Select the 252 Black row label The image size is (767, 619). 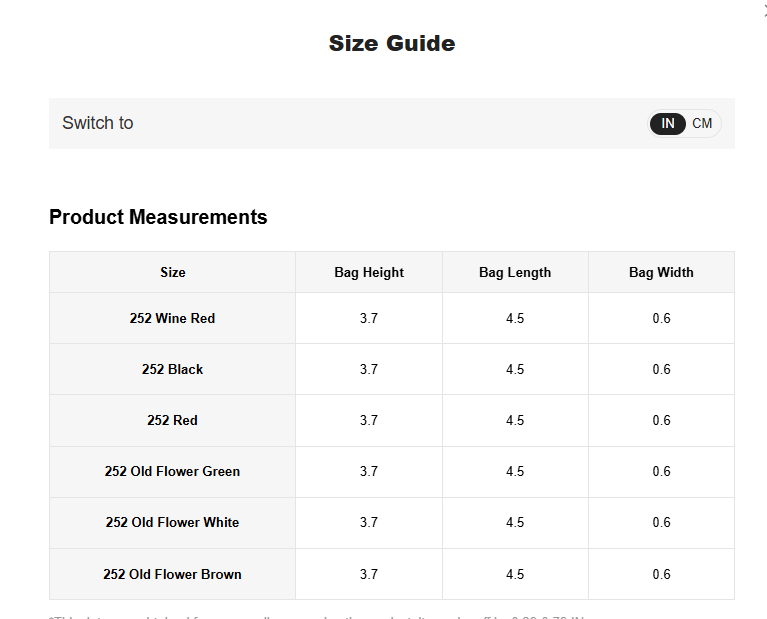click(172, 369)
